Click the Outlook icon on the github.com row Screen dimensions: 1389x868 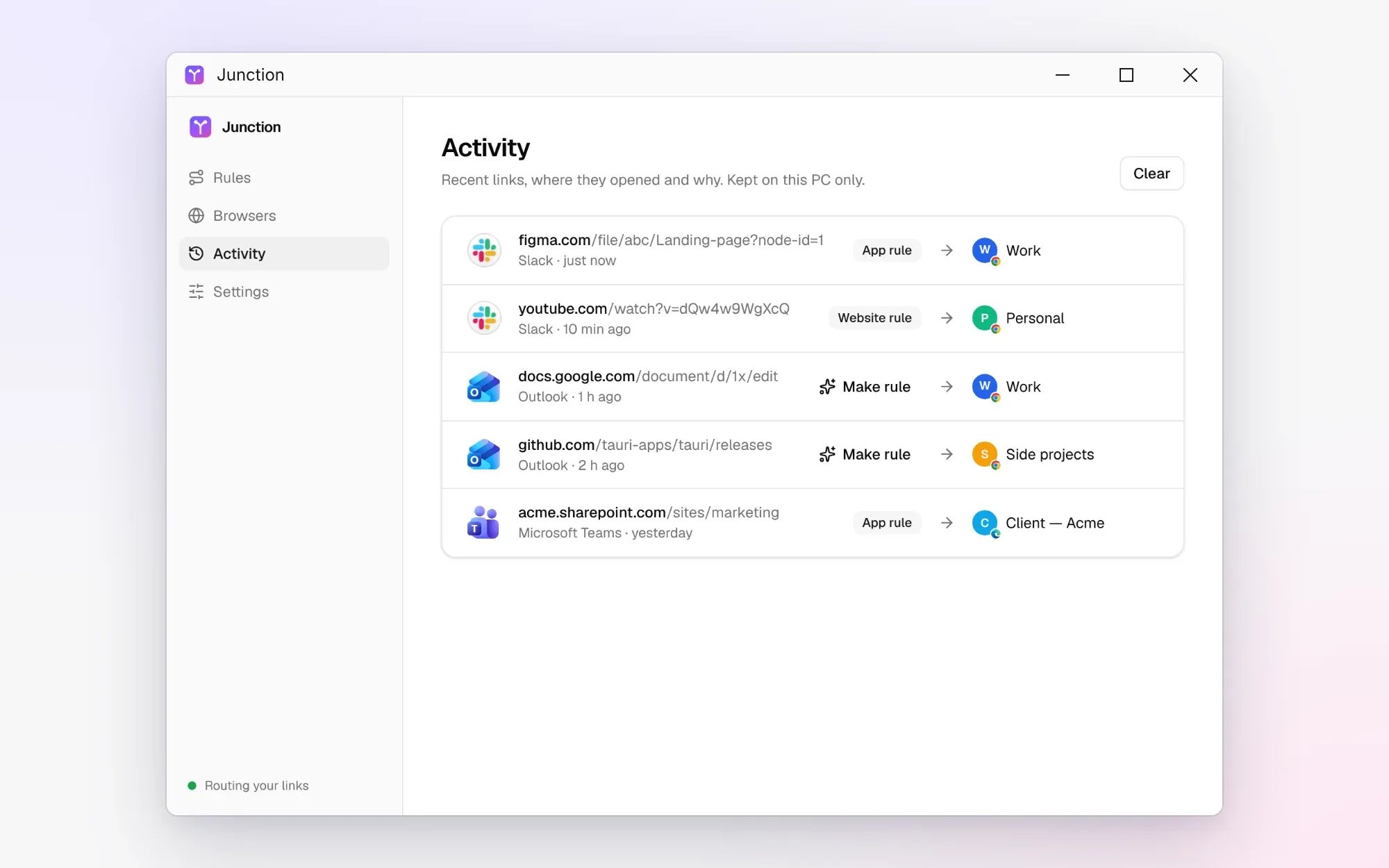[484, 454]
